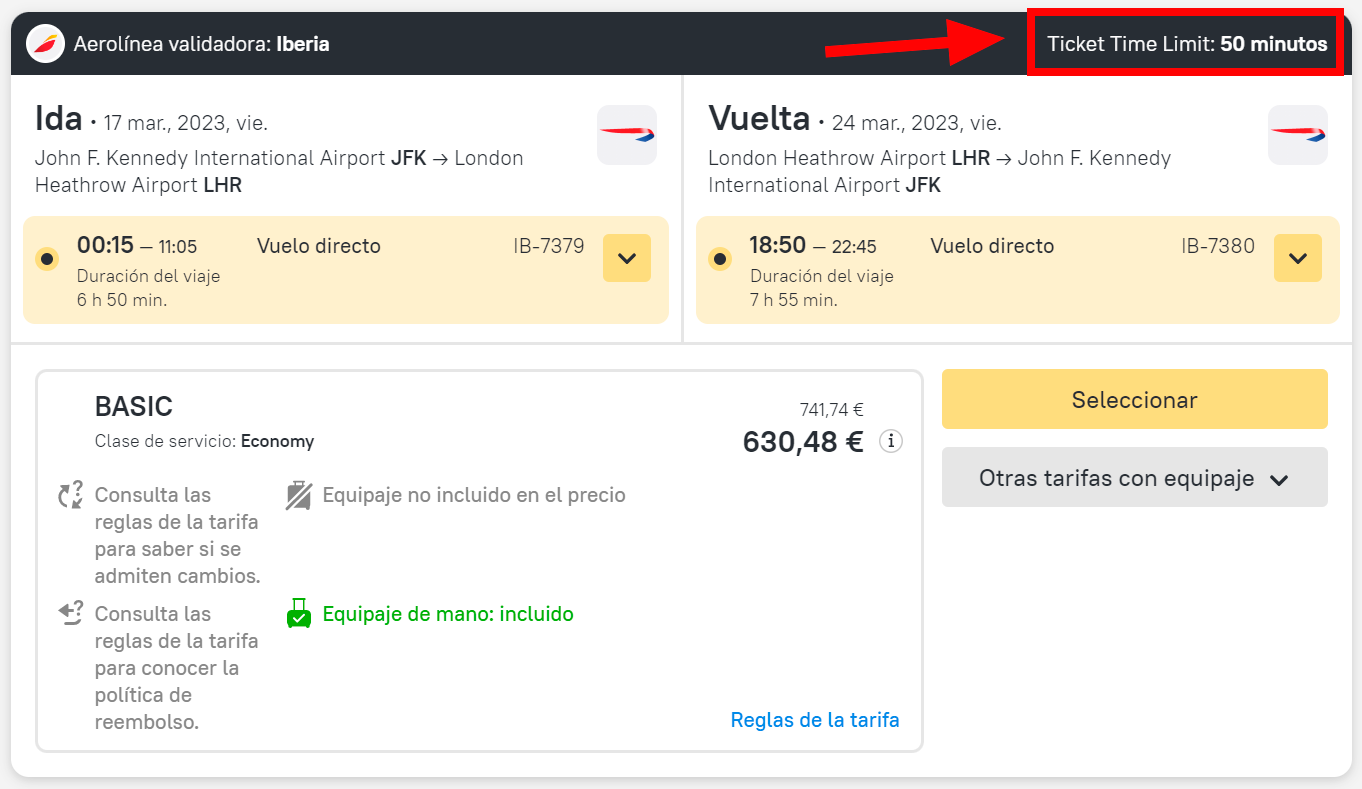The width and height of the screenshot is (1362, 789).
Task: Click the Iberia airline logo icon
Action: [x=45, y=44]
